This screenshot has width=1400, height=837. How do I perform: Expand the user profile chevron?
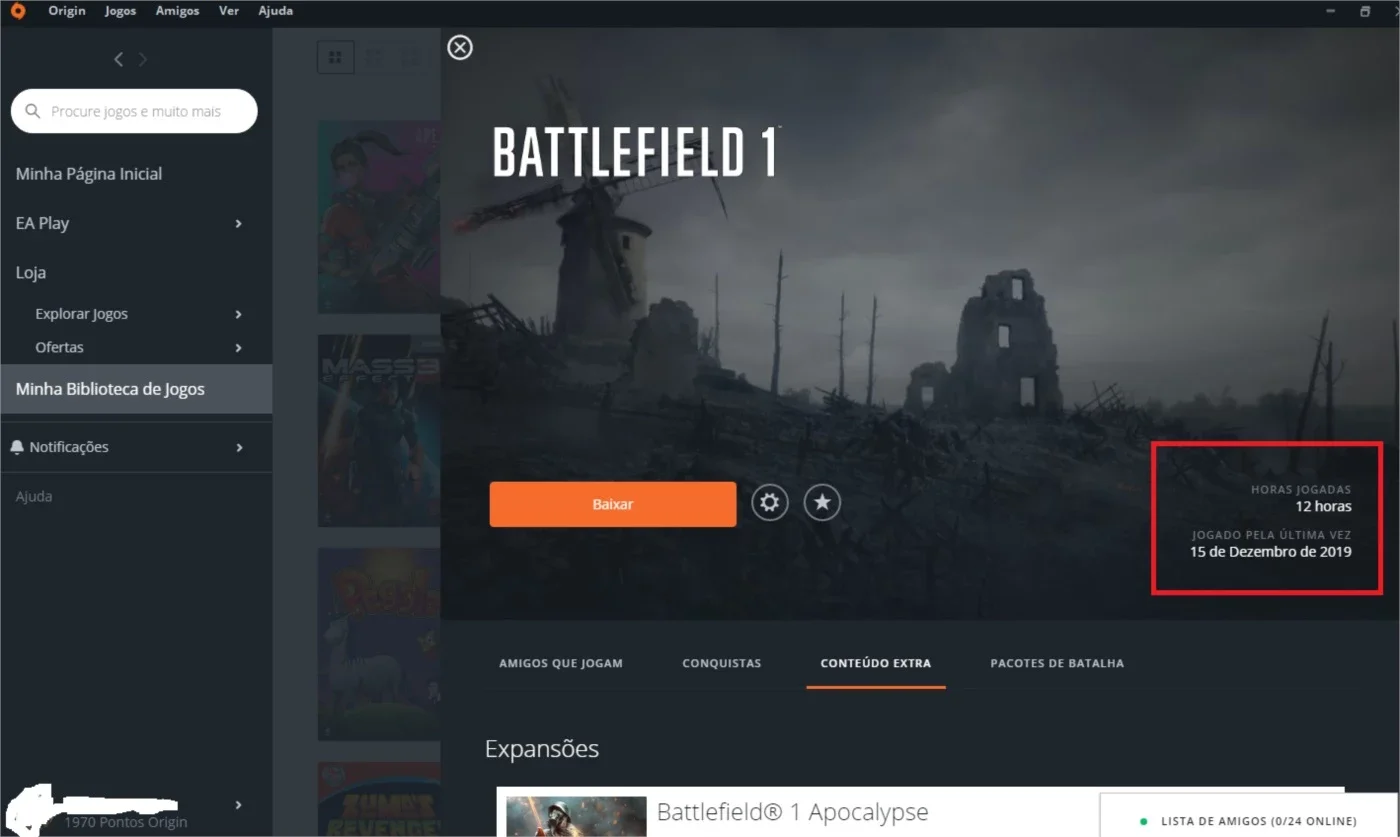point(238,805)
